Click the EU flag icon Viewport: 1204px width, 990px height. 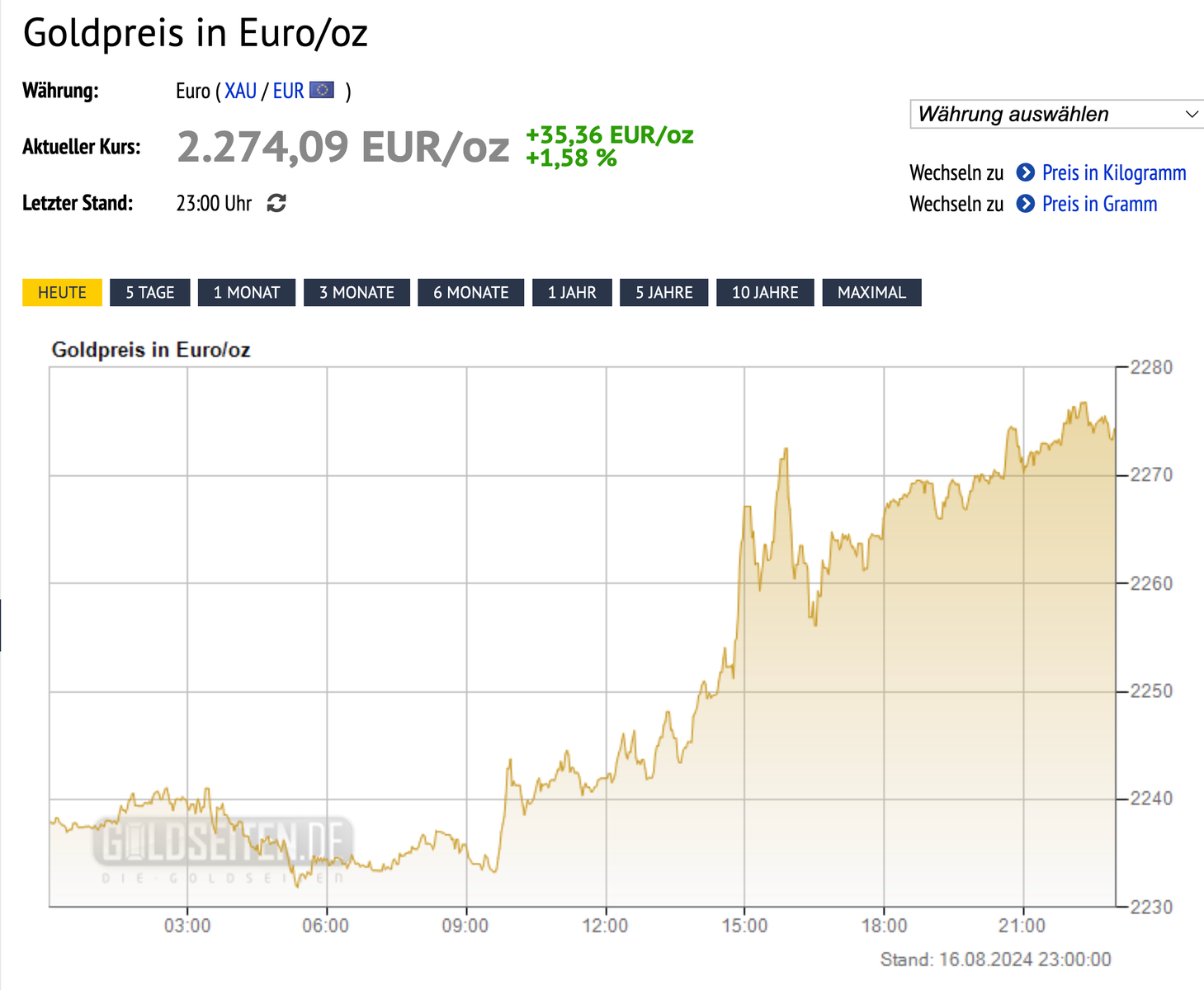(322, 90)
